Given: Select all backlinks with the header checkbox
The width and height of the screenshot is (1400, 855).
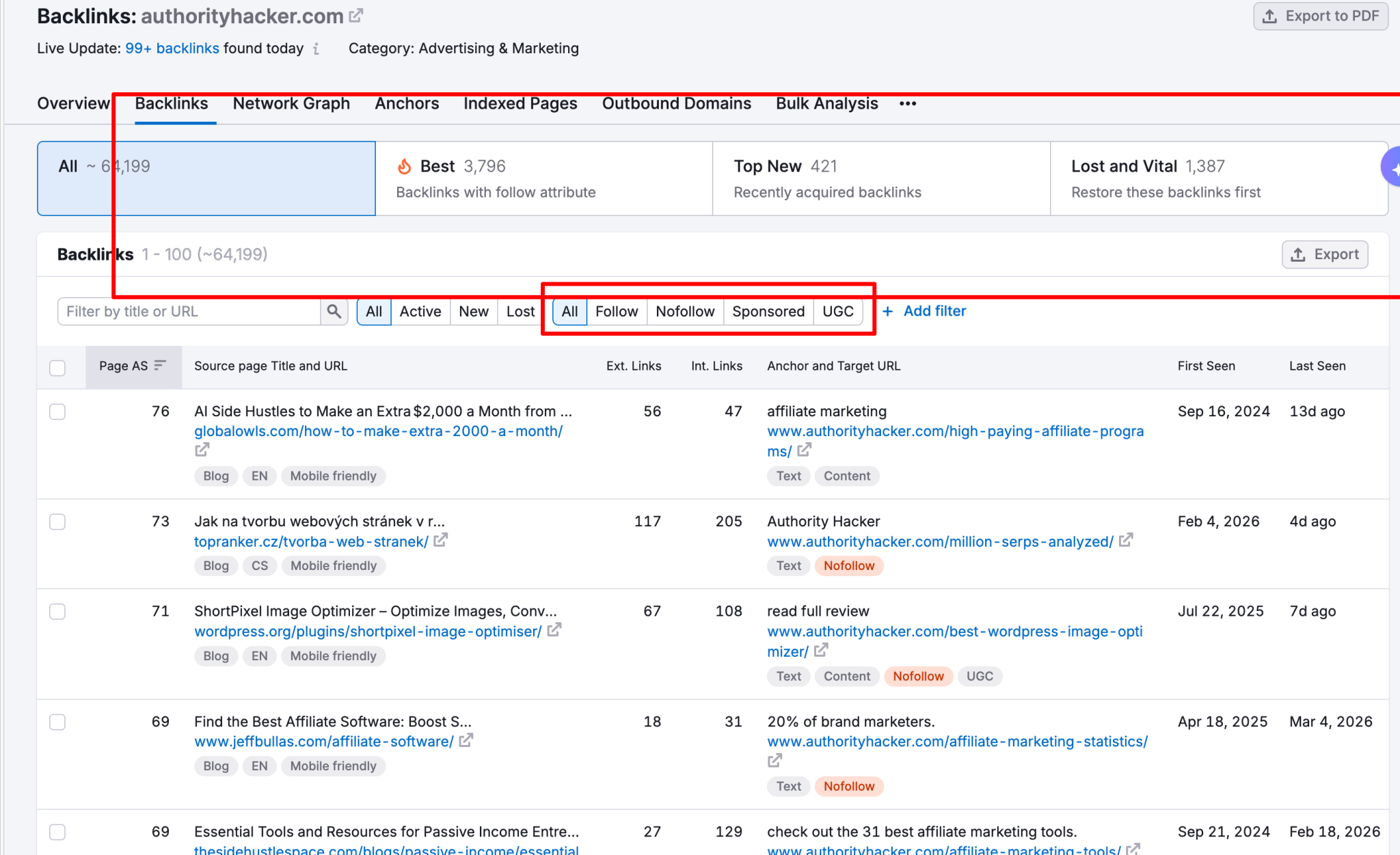Looking at the screenshot, I should coord(57,367).
